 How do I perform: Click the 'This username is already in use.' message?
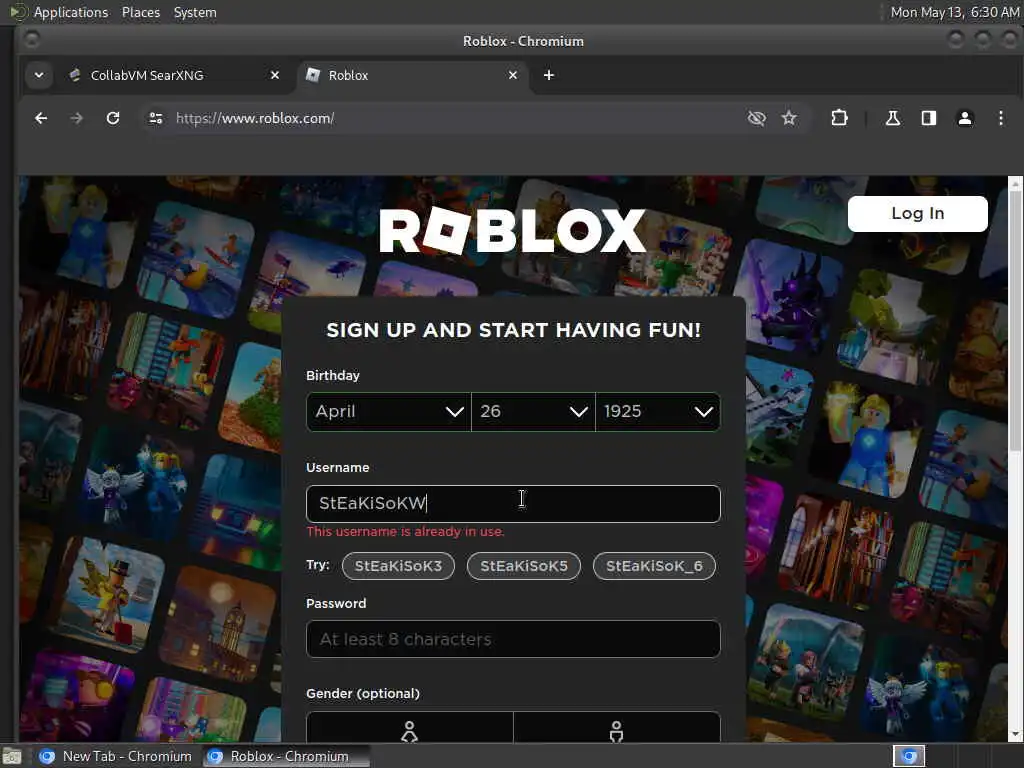click(405, 532)
